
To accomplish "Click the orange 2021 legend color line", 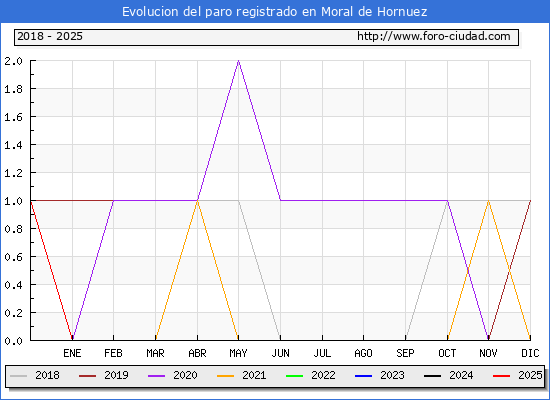I will (226, 376).
